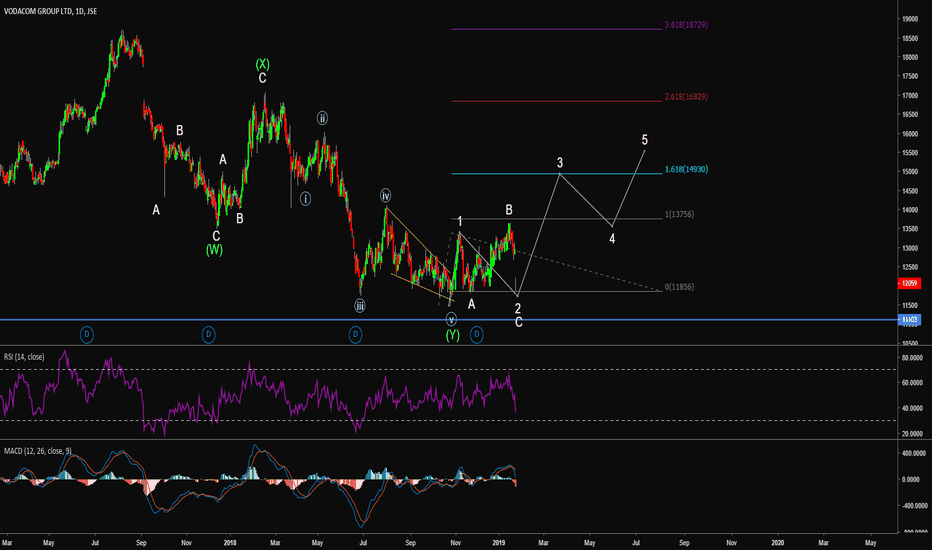Select the circled wave iv label

click(385, 195)
